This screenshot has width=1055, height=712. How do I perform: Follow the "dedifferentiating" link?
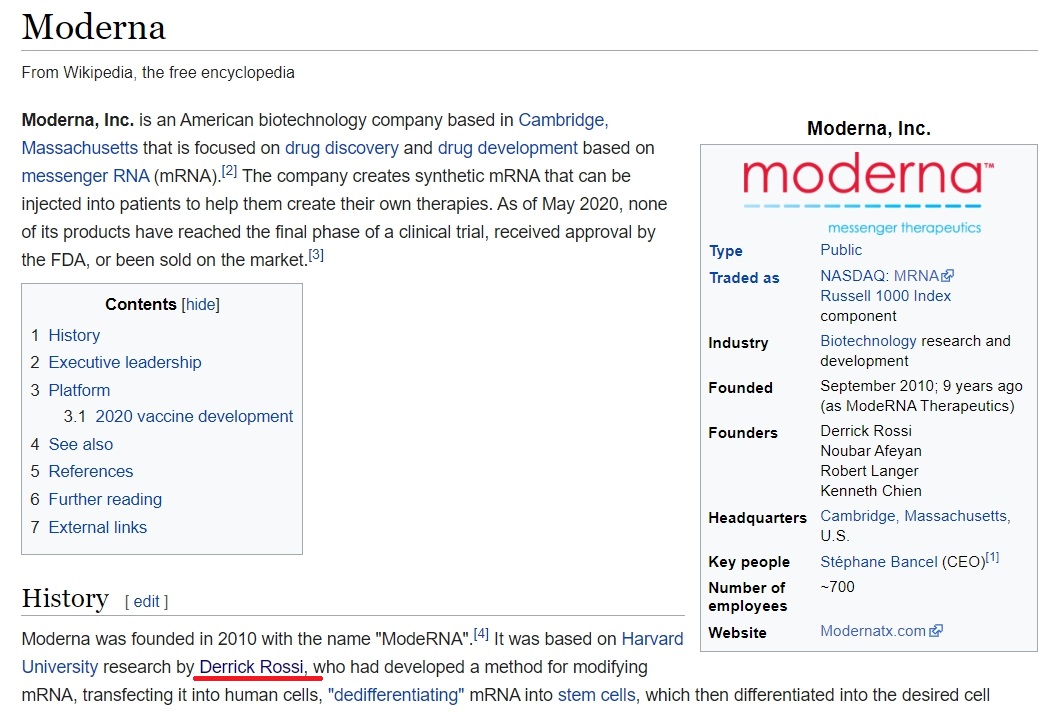[x=396, y=695]
